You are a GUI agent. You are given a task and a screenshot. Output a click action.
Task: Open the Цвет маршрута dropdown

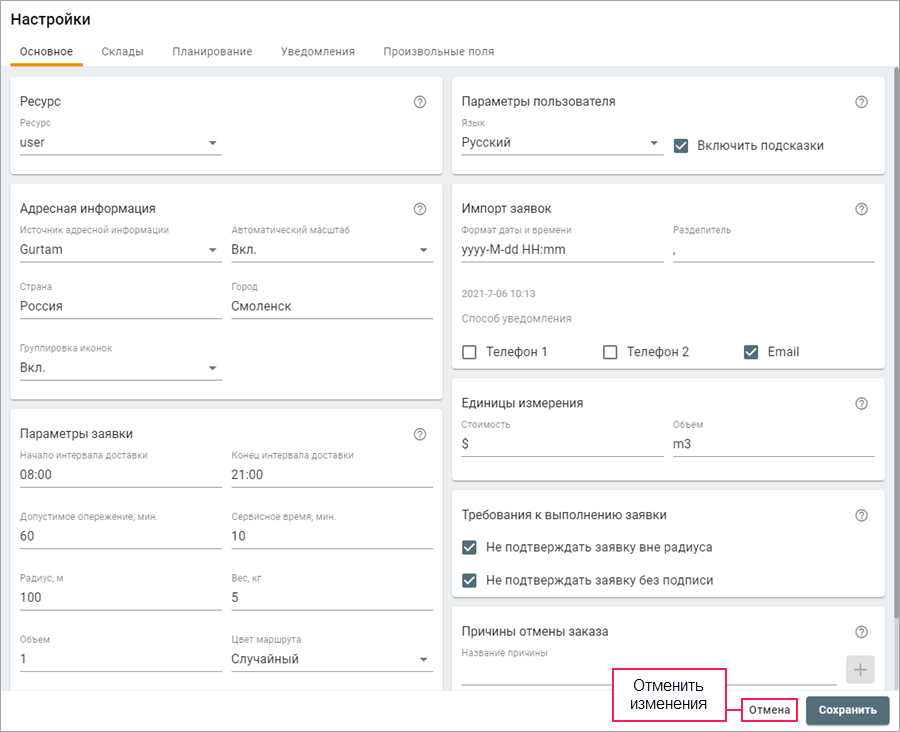pyautogui.click(x=331, y=659)
